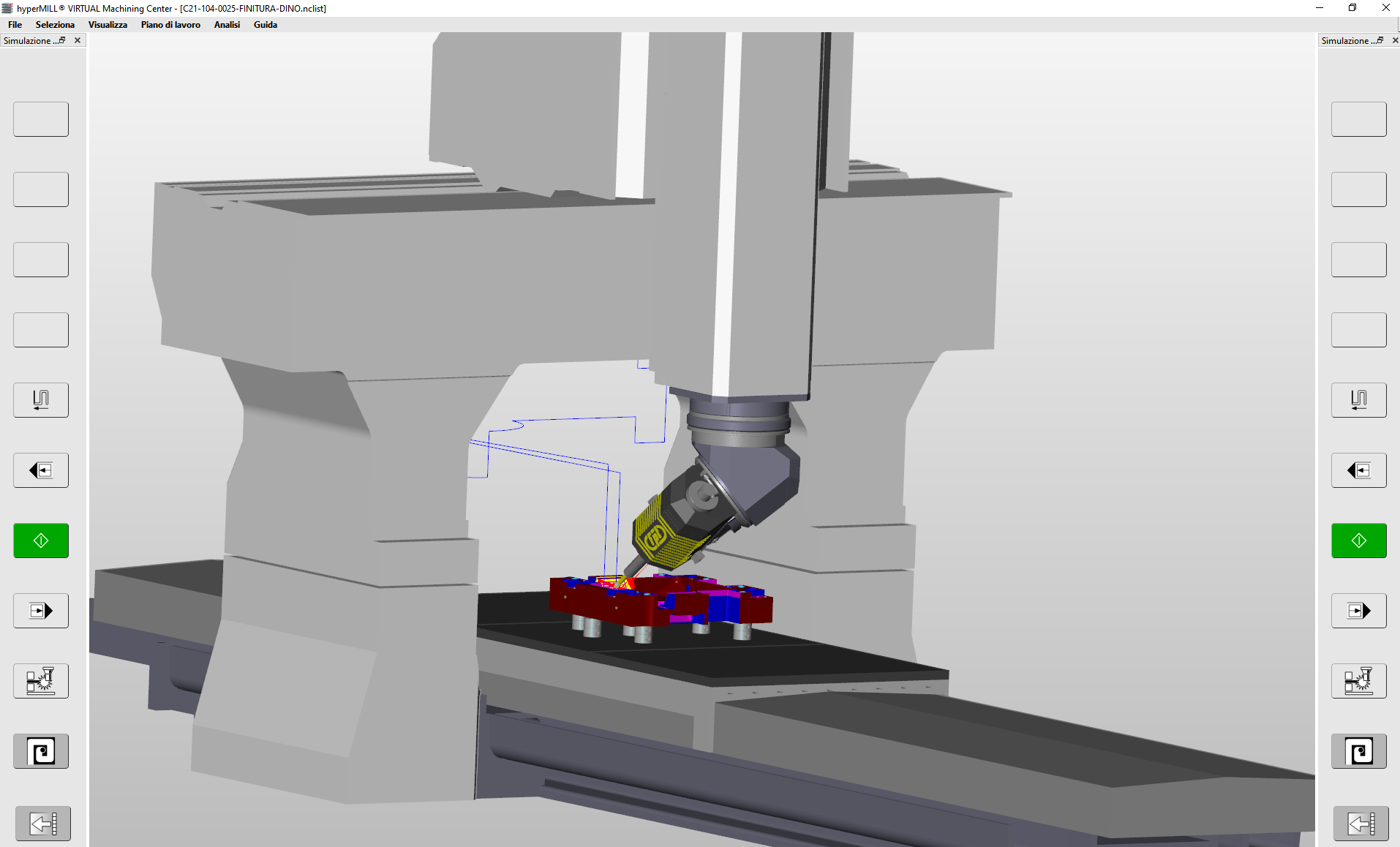Click the toolpath retract icon in right panel

1359,400
